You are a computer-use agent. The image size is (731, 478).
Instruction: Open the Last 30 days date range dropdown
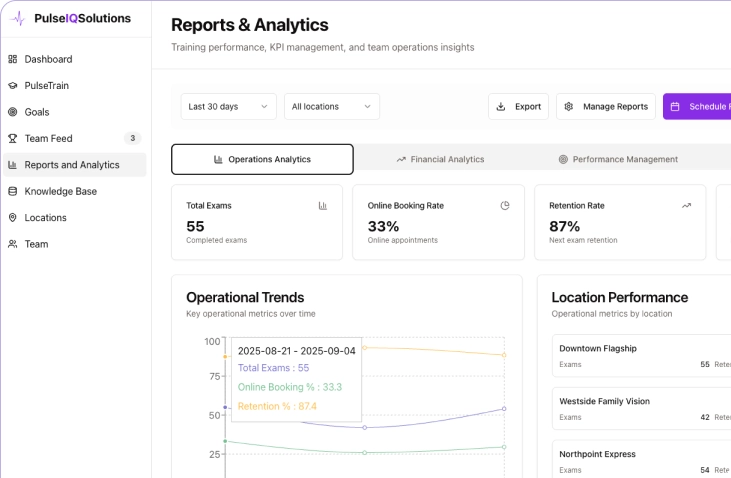[229, 107]
